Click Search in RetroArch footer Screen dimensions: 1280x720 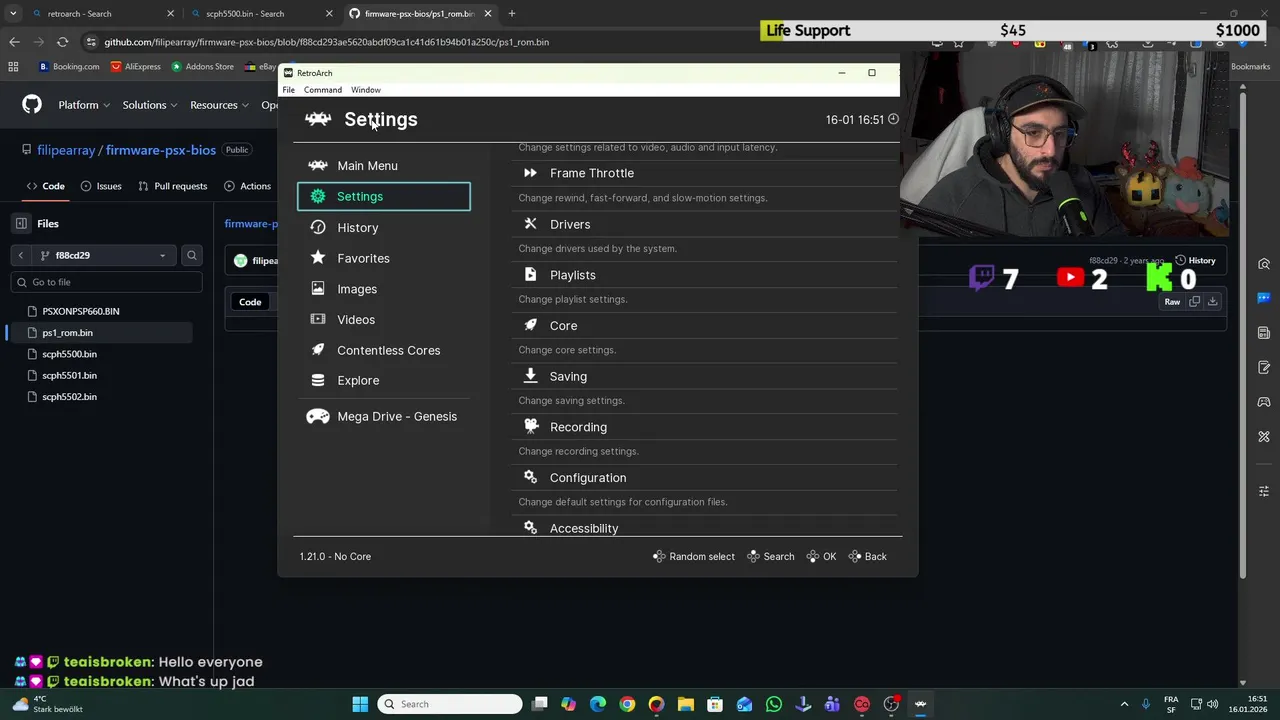coord(770,556)
